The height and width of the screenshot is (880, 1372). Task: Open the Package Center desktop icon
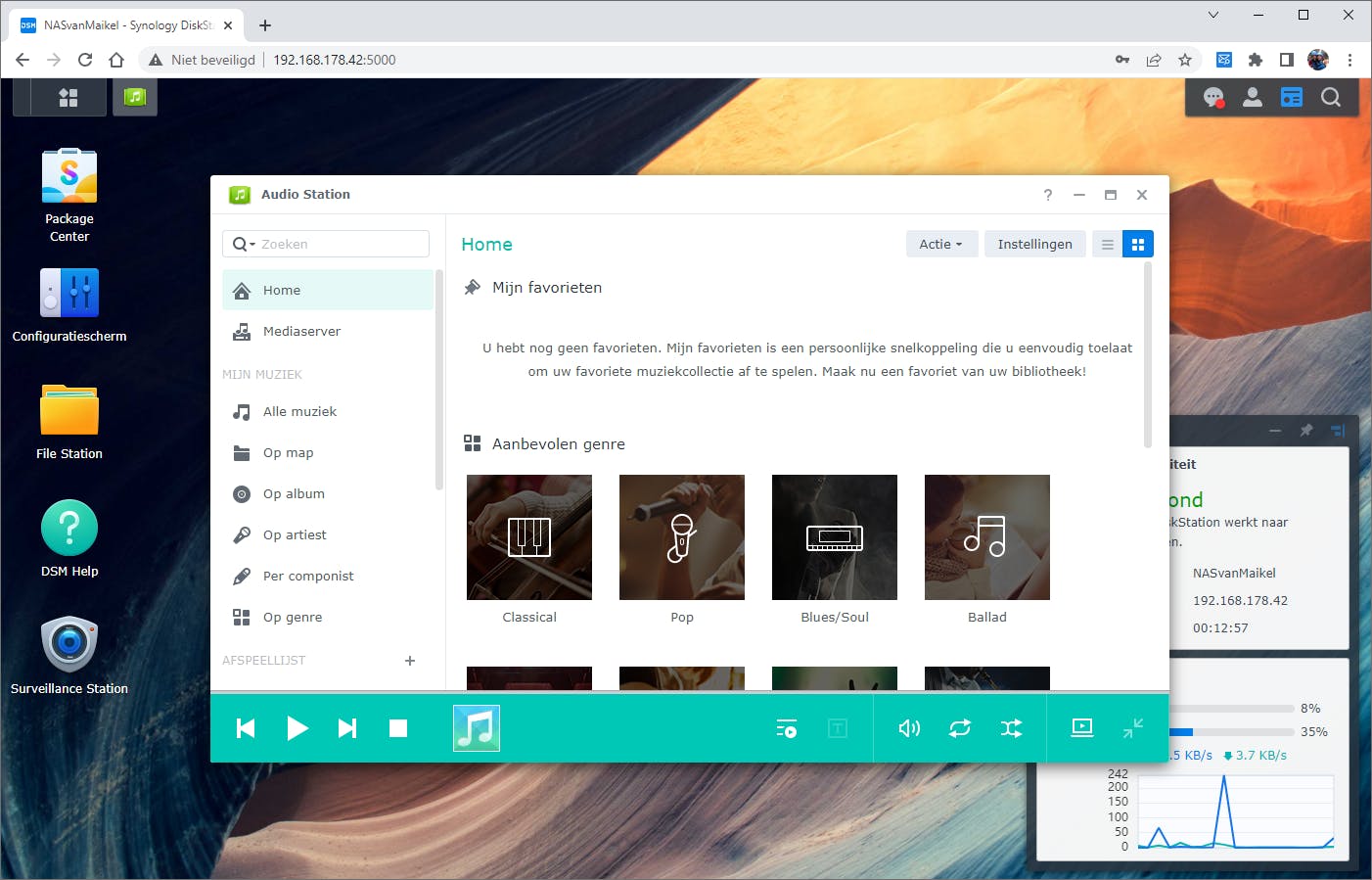[69, 196]
